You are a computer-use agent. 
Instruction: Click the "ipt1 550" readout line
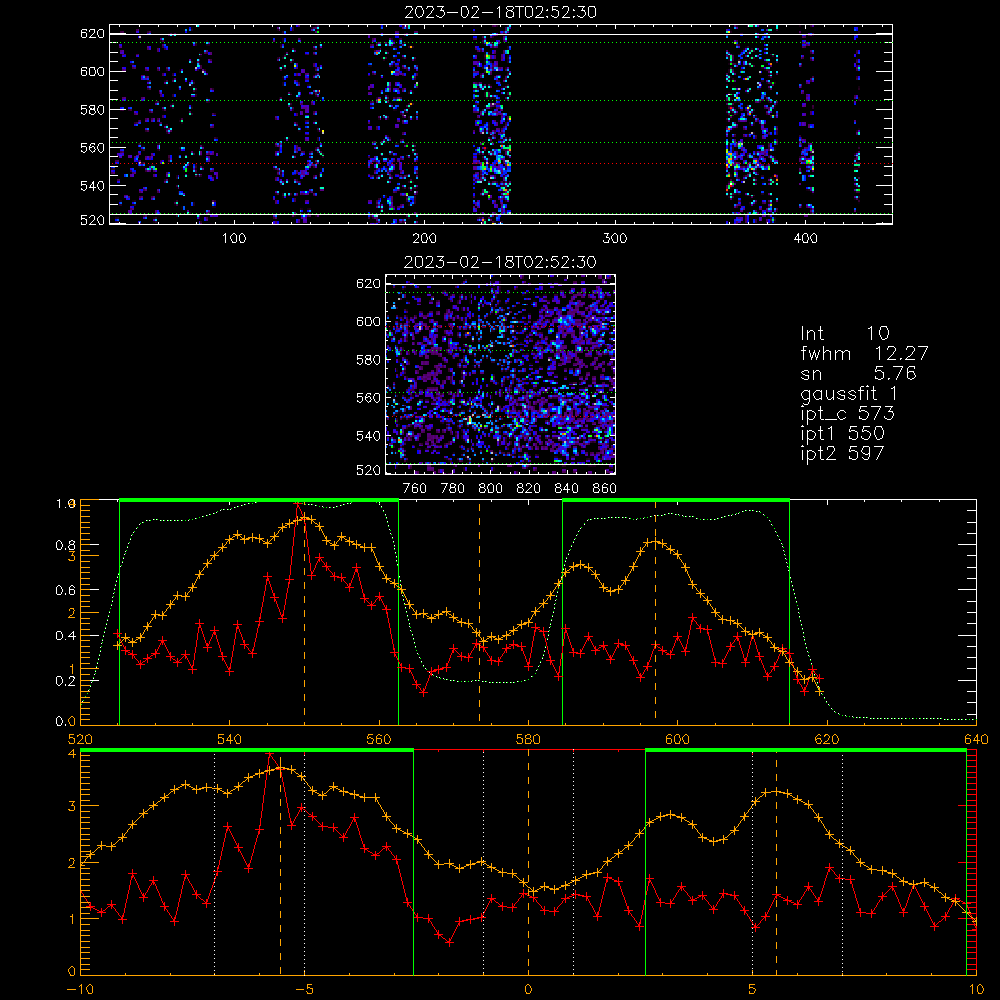point(842,434)
